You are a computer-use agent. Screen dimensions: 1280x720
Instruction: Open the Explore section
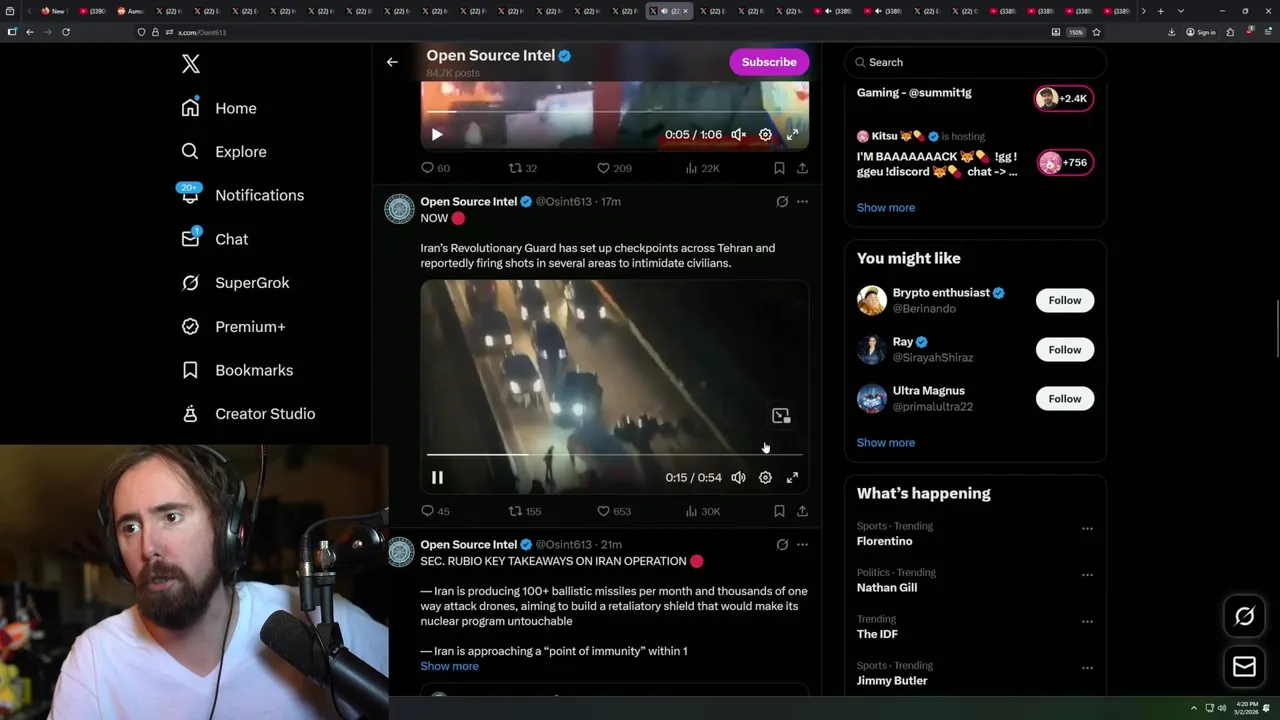click(x=224, y=152)
